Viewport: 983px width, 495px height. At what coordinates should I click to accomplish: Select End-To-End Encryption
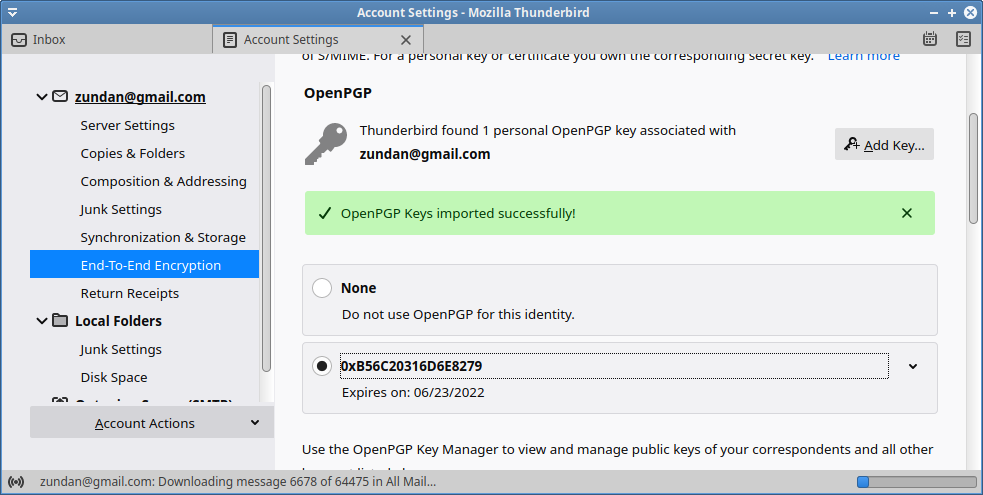point(144,264)
